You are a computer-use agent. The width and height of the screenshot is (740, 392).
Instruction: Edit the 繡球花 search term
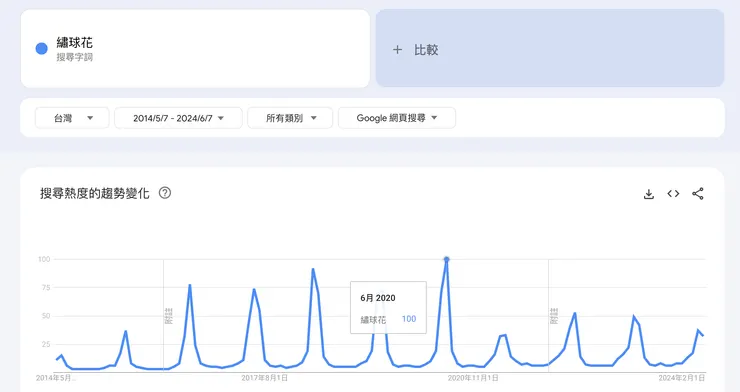[75, 43]
